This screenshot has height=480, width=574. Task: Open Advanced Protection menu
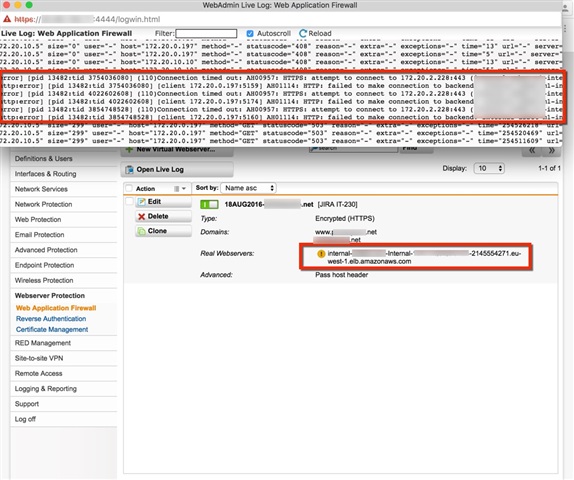pos(46,250)
